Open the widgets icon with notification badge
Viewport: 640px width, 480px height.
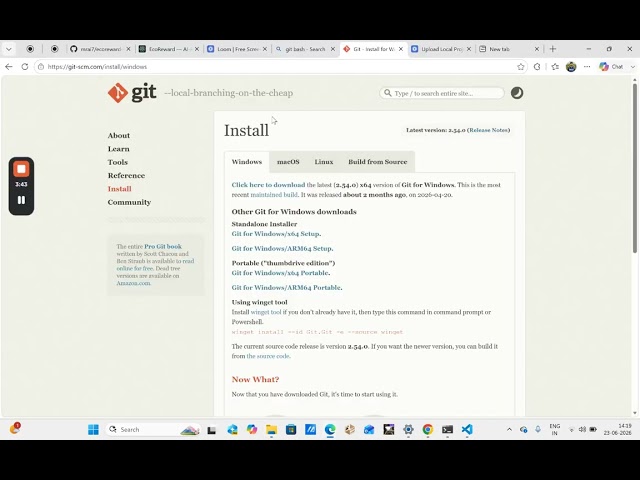pyautogui.click(x=15, y=429)
